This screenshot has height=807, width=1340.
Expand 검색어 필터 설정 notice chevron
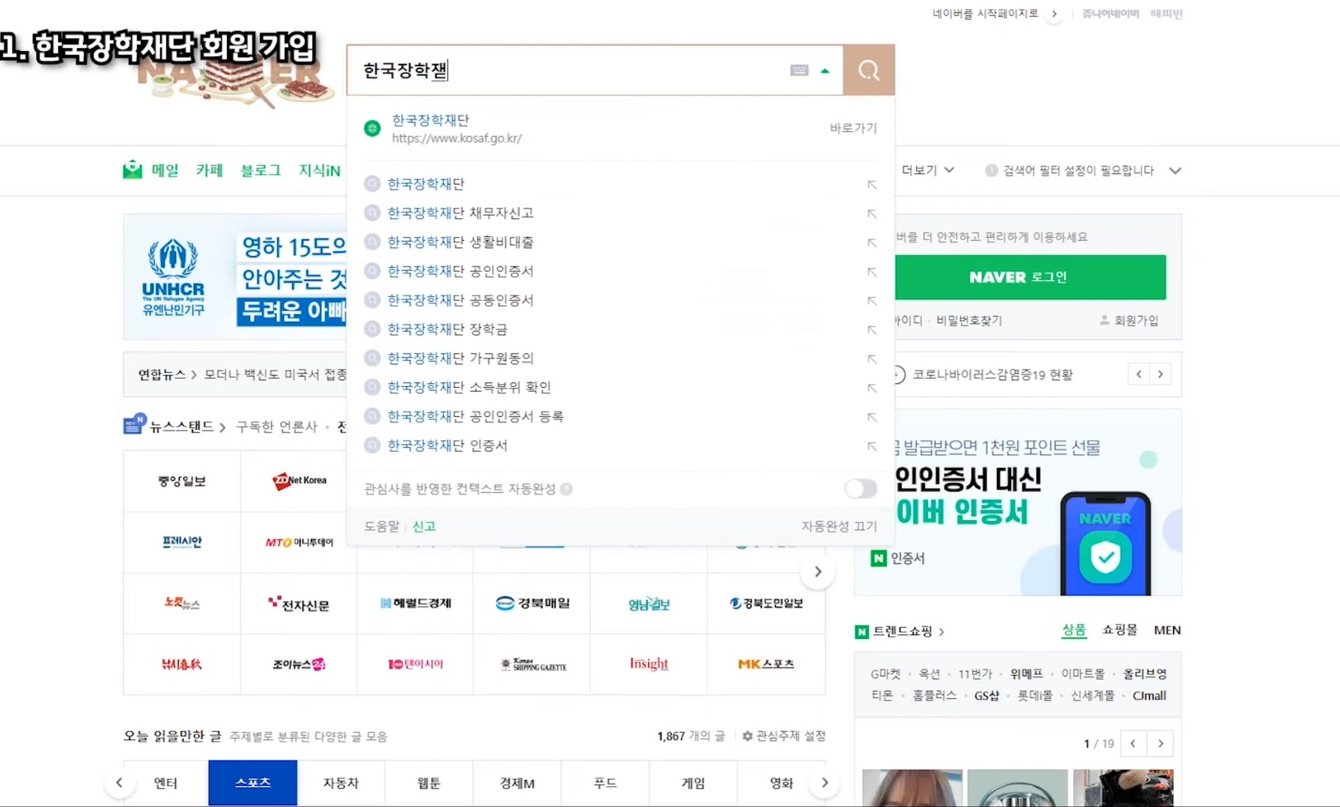tap(1175, 171)
